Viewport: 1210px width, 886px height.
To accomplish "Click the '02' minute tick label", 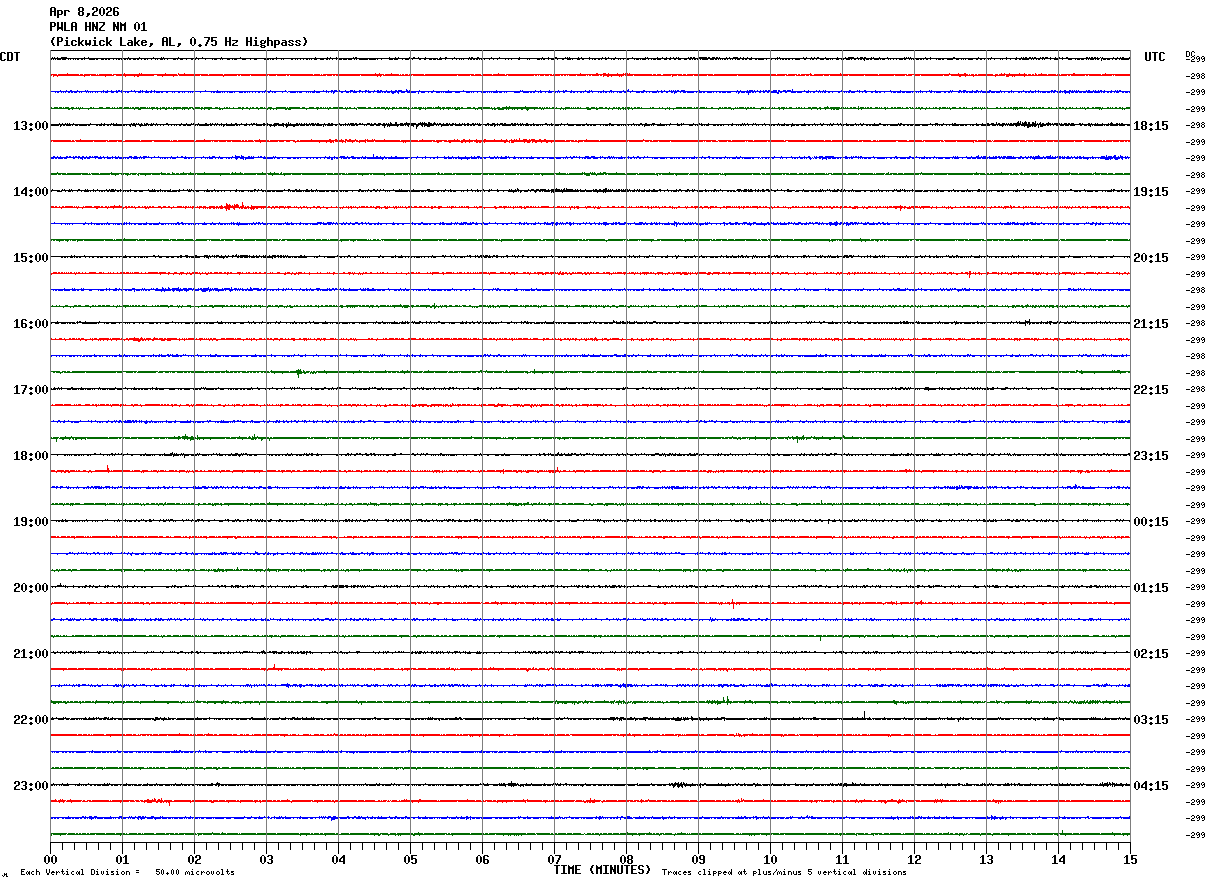I will click(194, 859).
